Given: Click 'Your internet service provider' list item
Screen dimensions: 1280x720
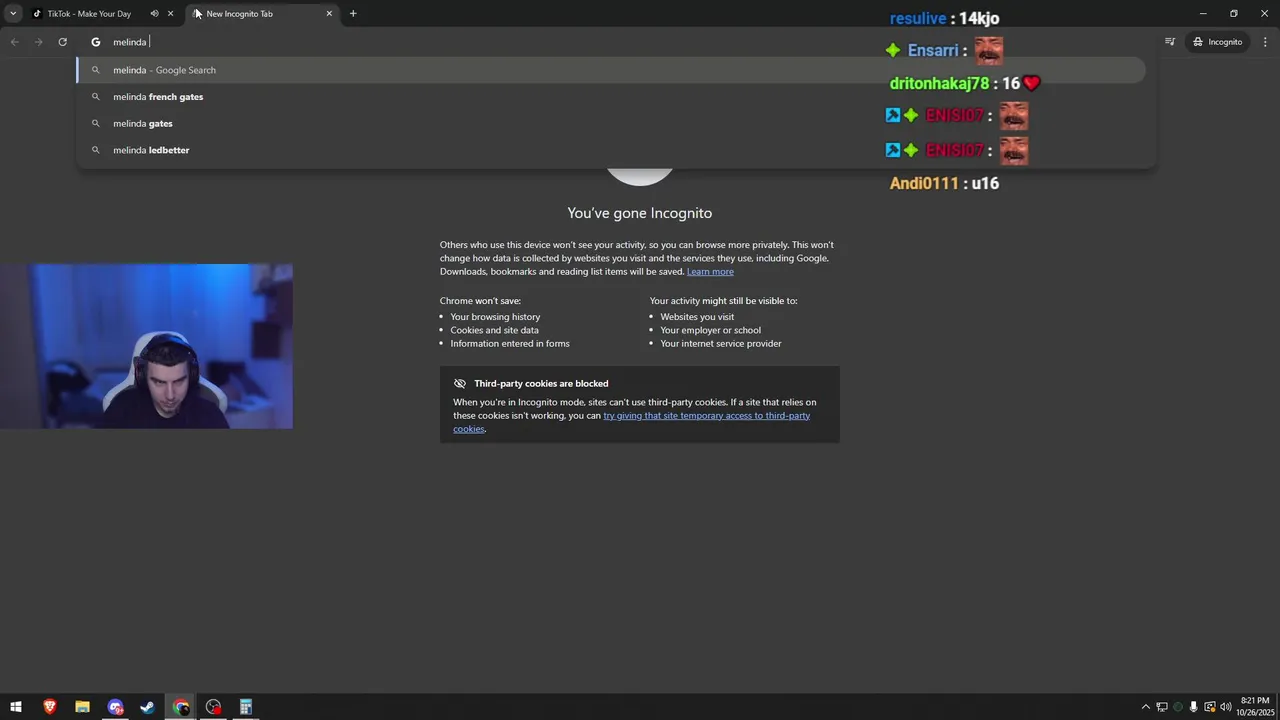Looking at the screenshot, I should pyautogui.click(x=721, y=343).
